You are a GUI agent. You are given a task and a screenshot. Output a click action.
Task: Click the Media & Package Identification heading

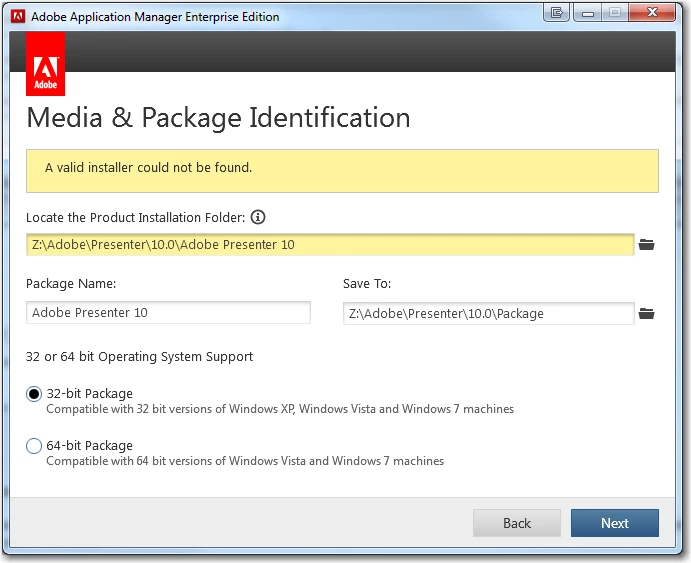tap(218, 118)
